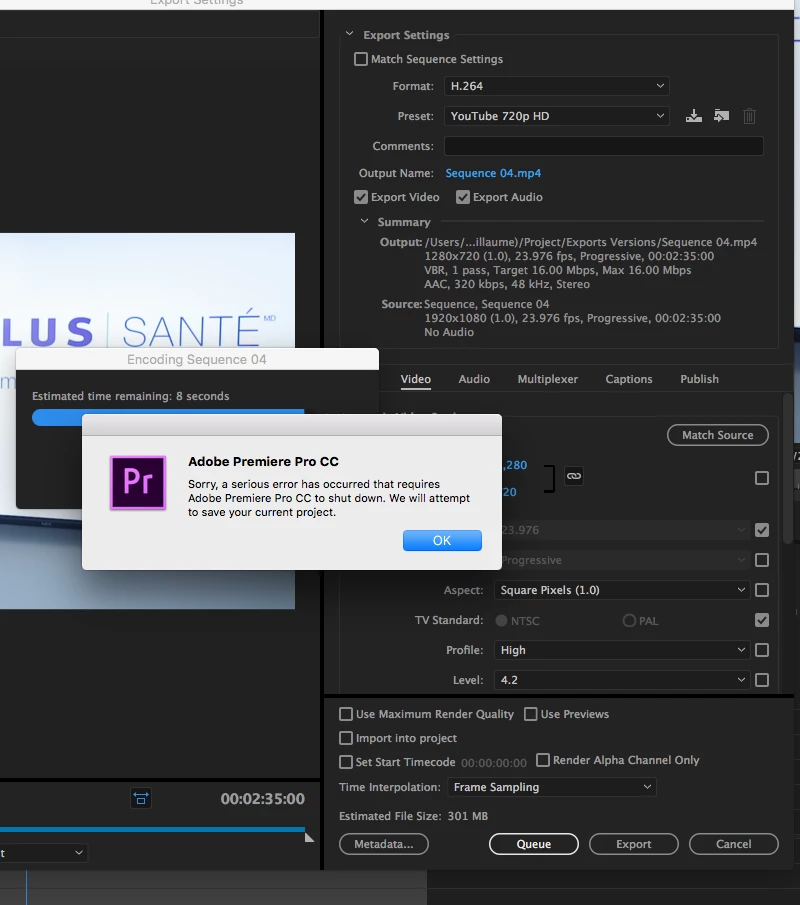Click the Delete Preset trash icon
This screenshot has height=905, width=800.
(x=749, y=116)
